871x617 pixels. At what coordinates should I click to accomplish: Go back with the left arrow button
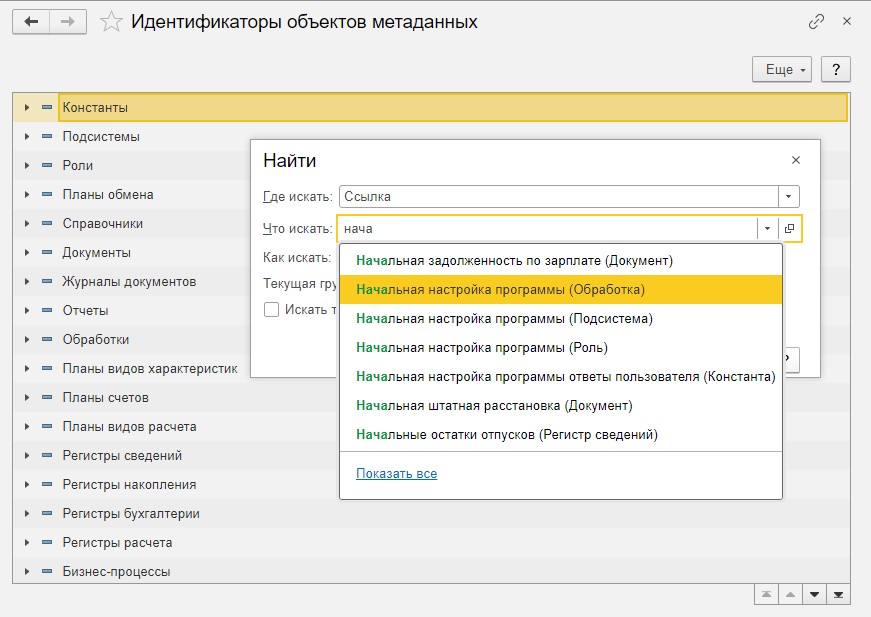(31, 22)
